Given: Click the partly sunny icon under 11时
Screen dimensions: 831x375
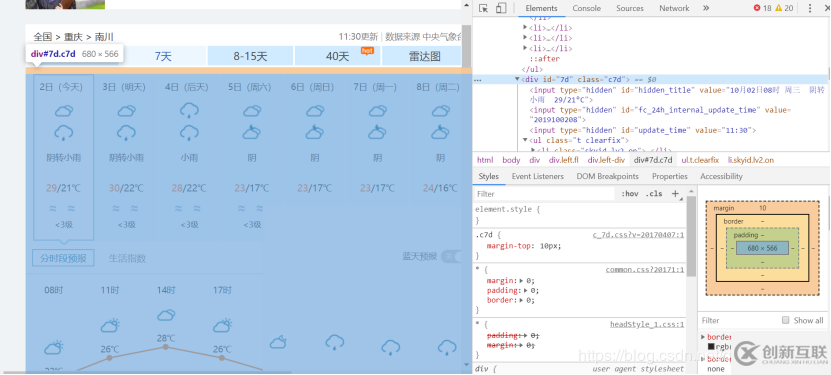Looking at the screenshot, I should tap(110, 326).
